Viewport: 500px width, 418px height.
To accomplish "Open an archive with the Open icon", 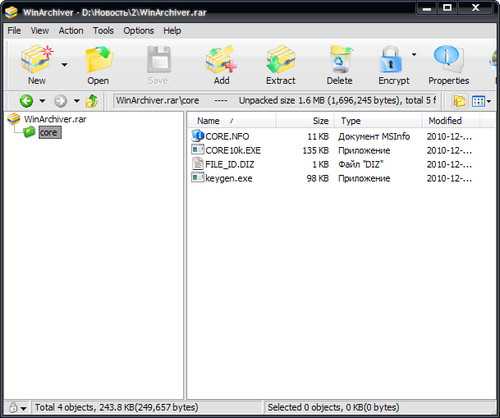I will [98, 60].
